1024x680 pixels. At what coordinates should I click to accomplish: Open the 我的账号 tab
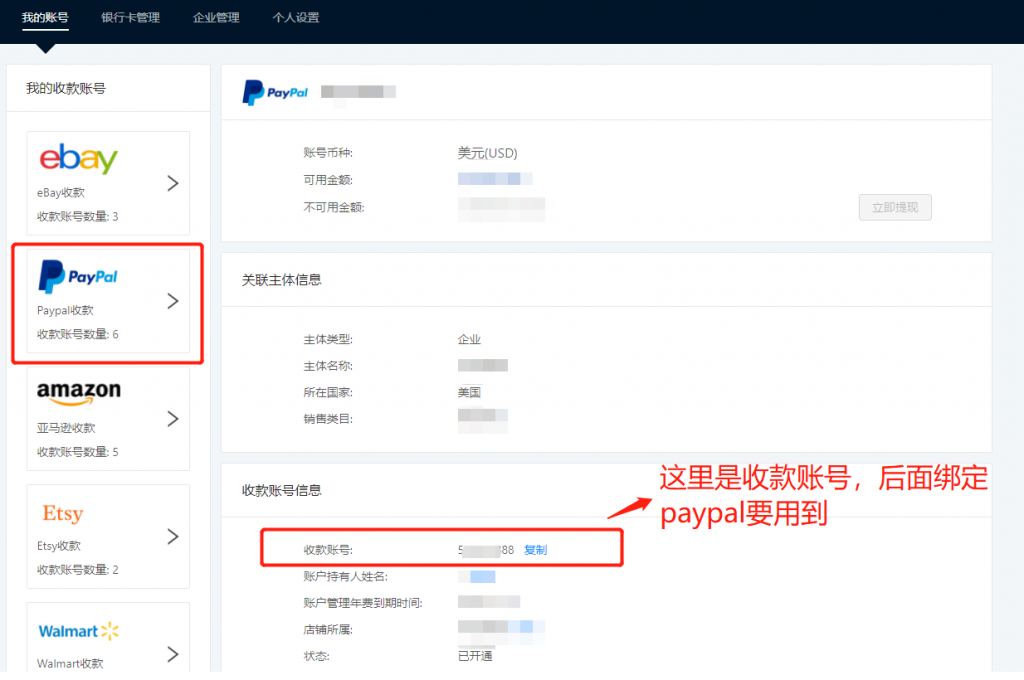pyautogui.click(x=45, y=18)
